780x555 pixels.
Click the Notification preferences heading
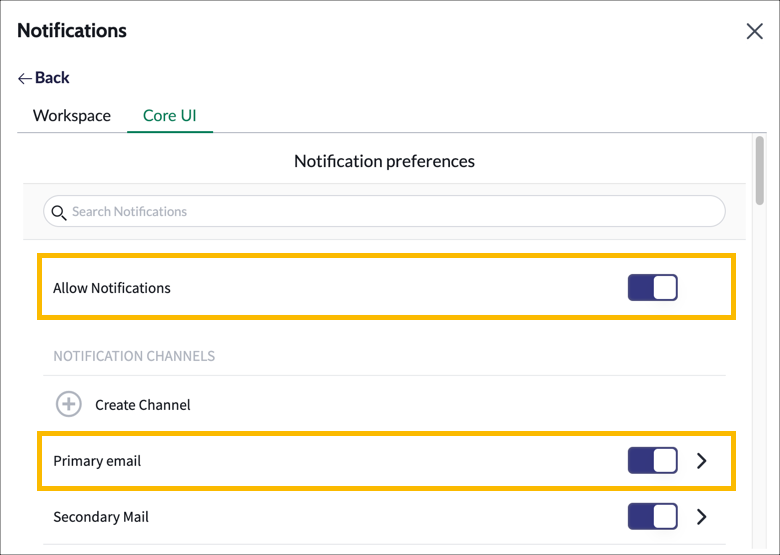384,161
